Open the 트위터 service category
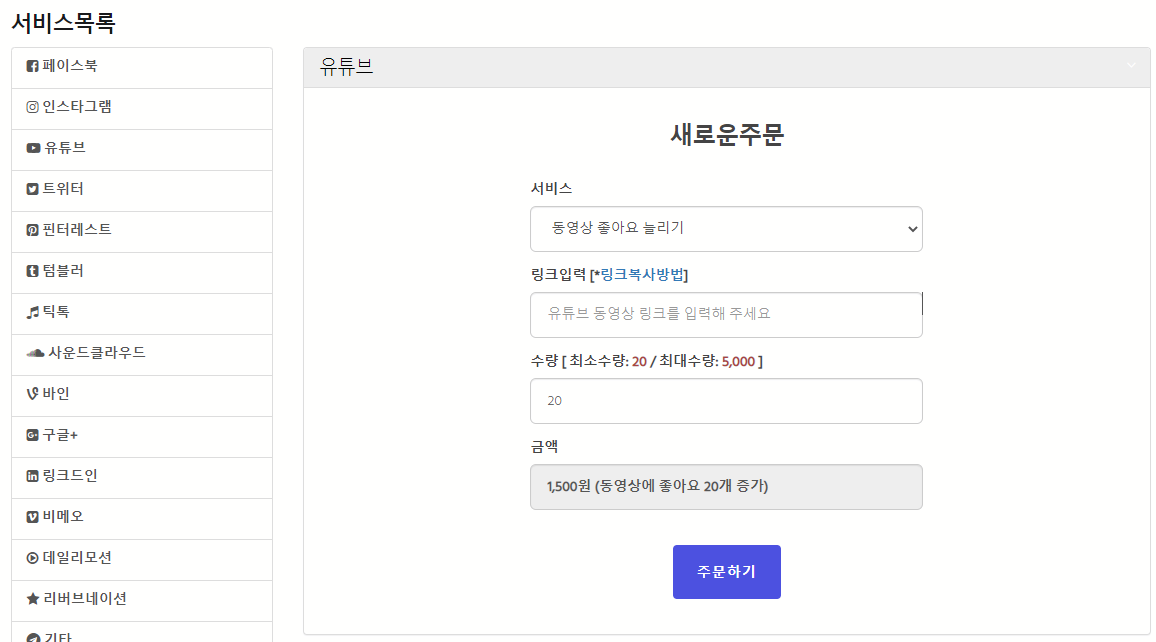 click(142, 191)
